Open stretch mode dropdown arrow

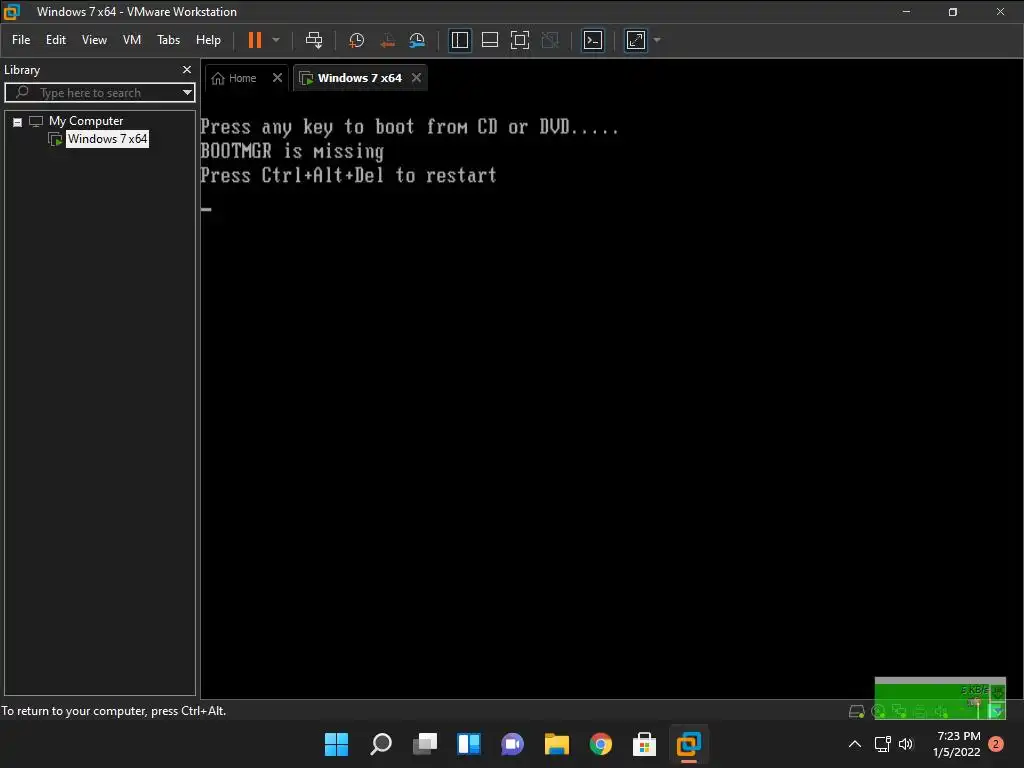click(657, 40)
